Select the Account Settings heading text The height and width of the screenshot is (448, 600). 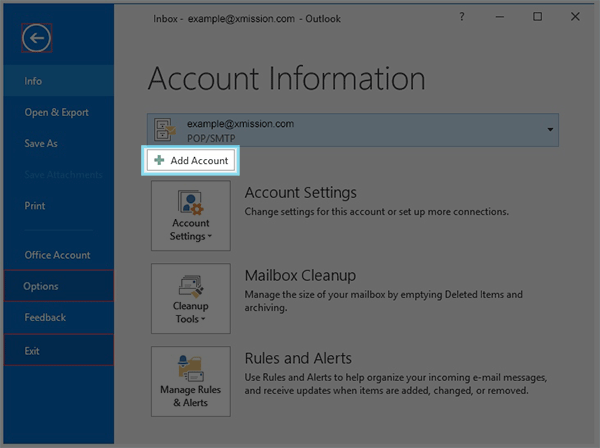[x=300, y=192]
